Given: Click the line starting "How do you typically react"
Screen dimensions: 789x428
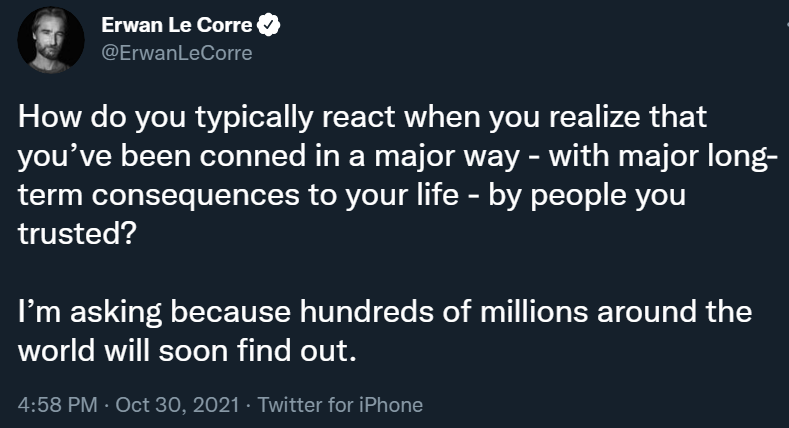Looking at the screenshot, I should pyautogui.click(x=362, y=118).
